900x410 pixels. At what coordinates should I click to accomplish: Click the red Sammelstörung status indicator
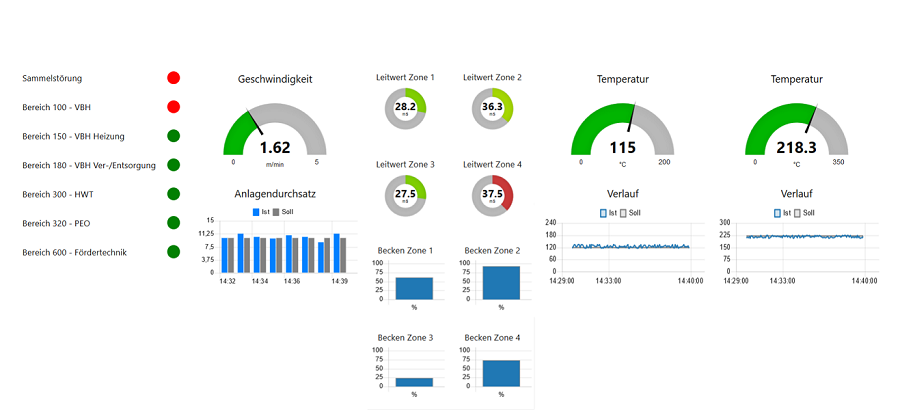pos(173,78)
